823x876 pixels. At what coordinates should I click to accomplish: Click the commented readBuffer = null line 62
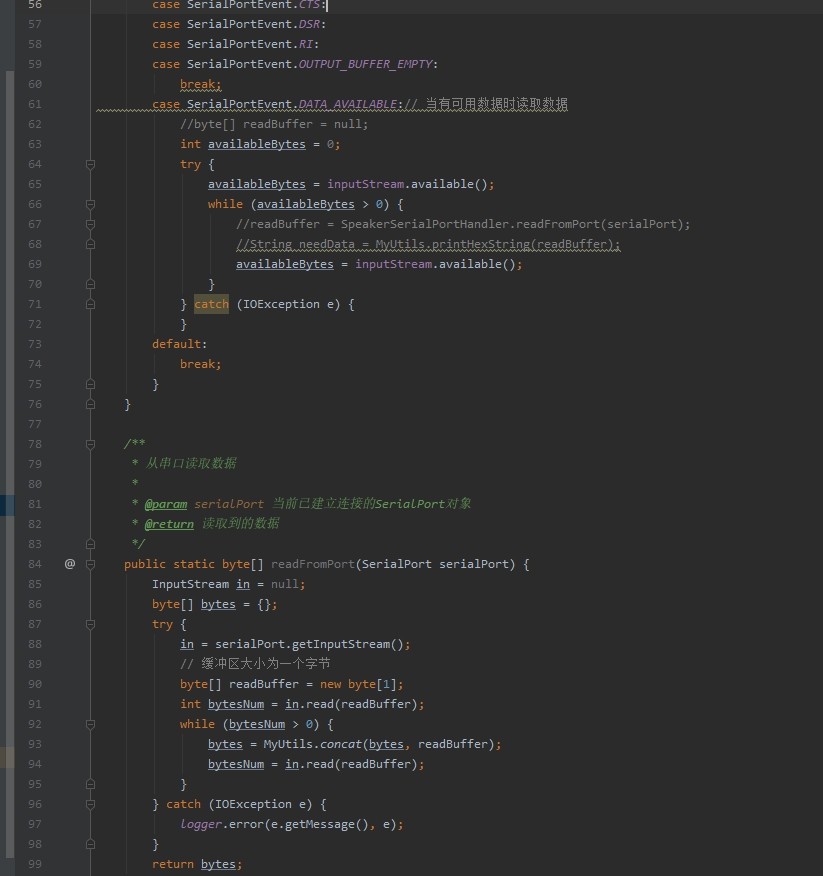[274, 124]
